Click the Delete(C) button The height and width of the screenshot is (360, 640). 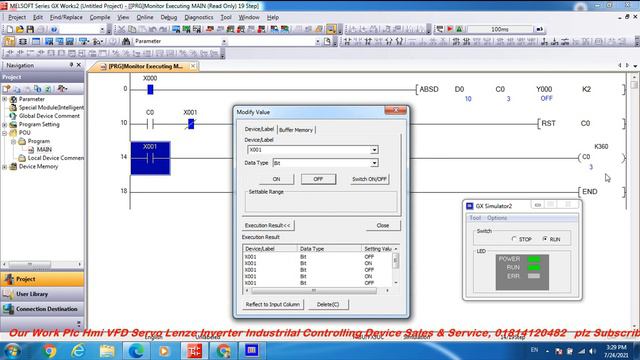point(328,304)
